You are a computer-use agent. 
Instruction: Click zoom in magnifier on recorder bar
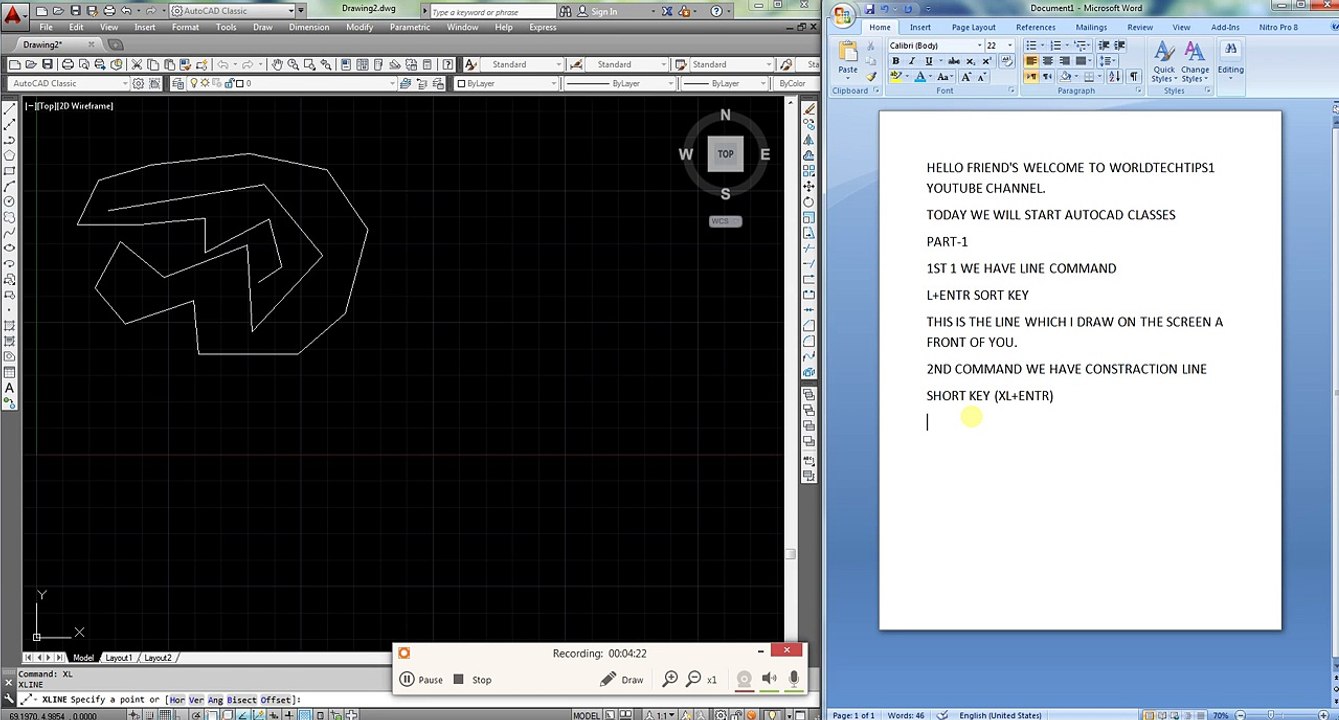click(x=671, y=680)
